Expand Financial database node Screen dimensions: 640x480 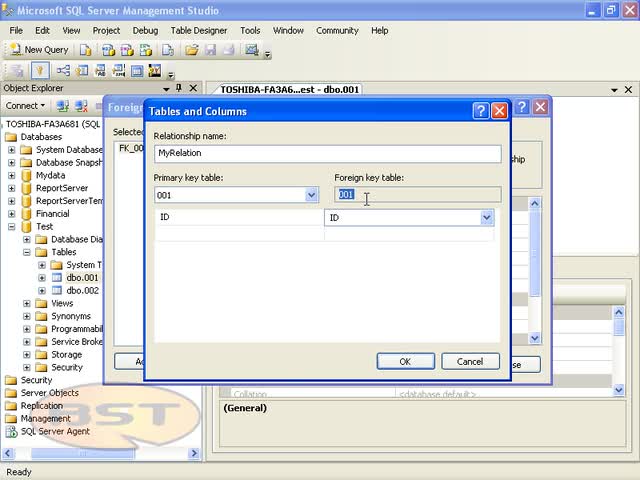point(11,214)
